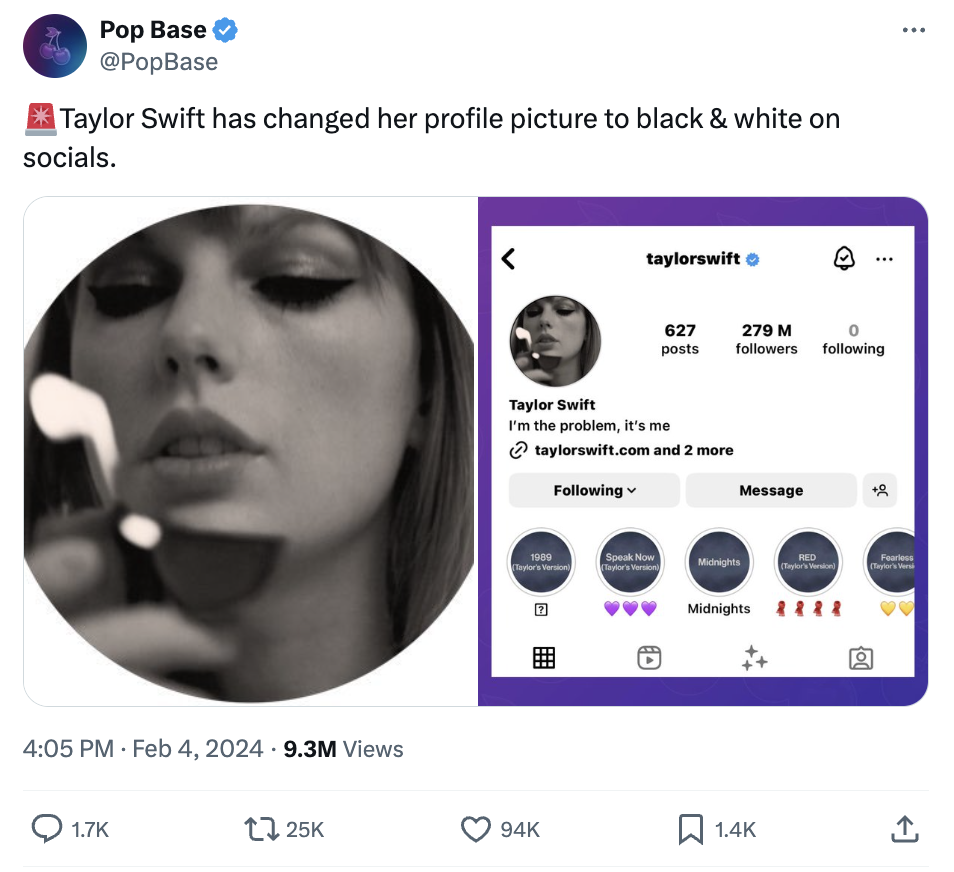Select the posts grid tab

click(x=544, y=657)
